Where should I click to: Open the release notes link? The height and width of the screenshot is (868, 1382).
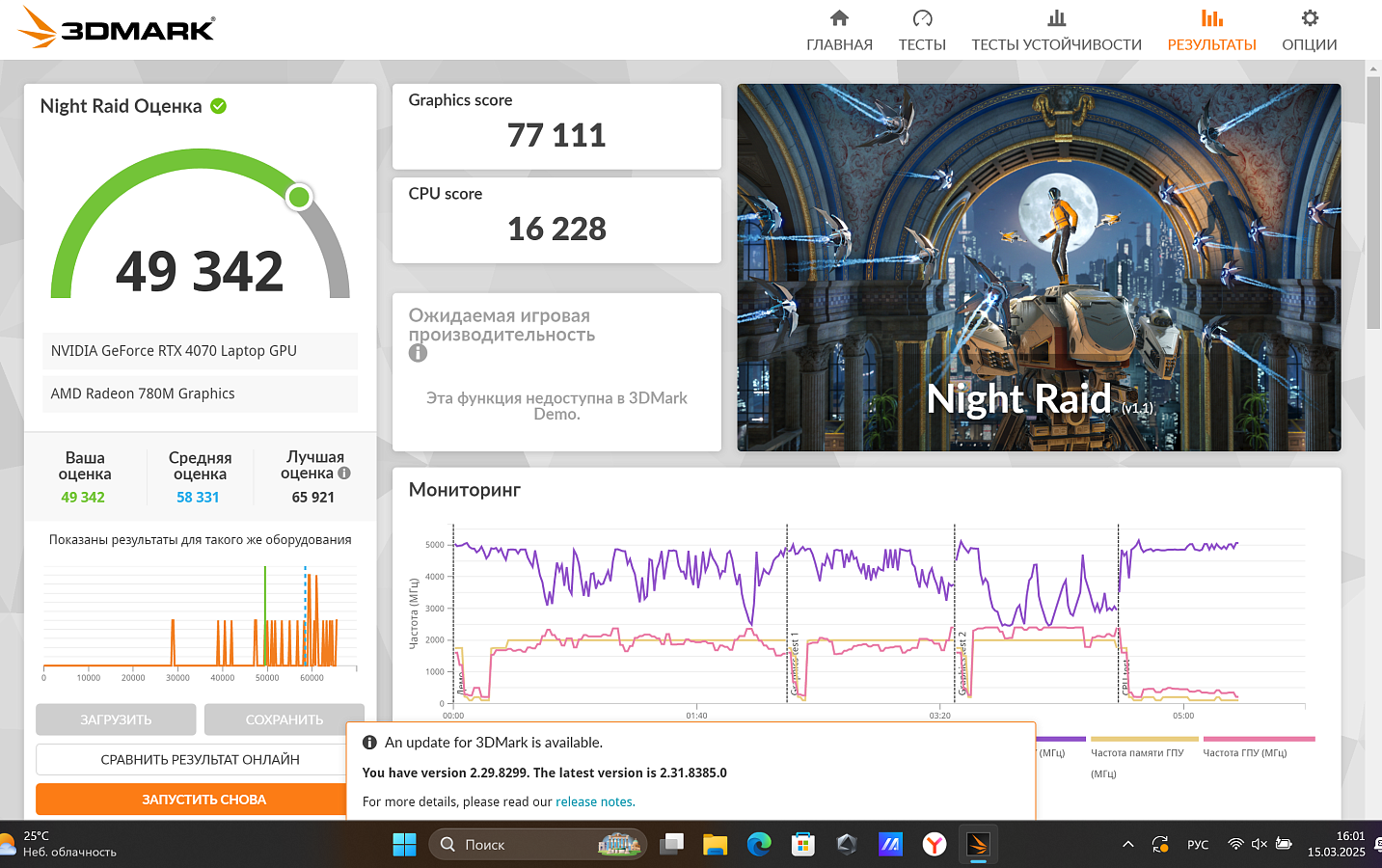pos(595,801)
